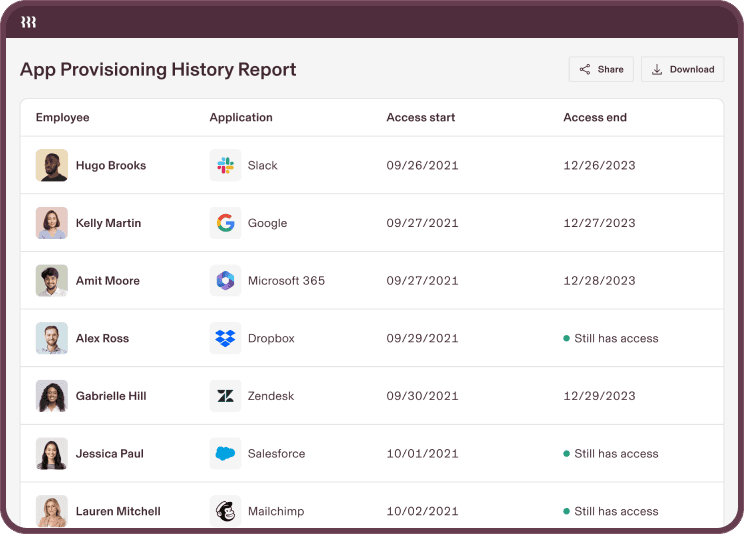Select the Microsoft 365 icon
Screen dimensions: 744x534
tap(226, 281)
